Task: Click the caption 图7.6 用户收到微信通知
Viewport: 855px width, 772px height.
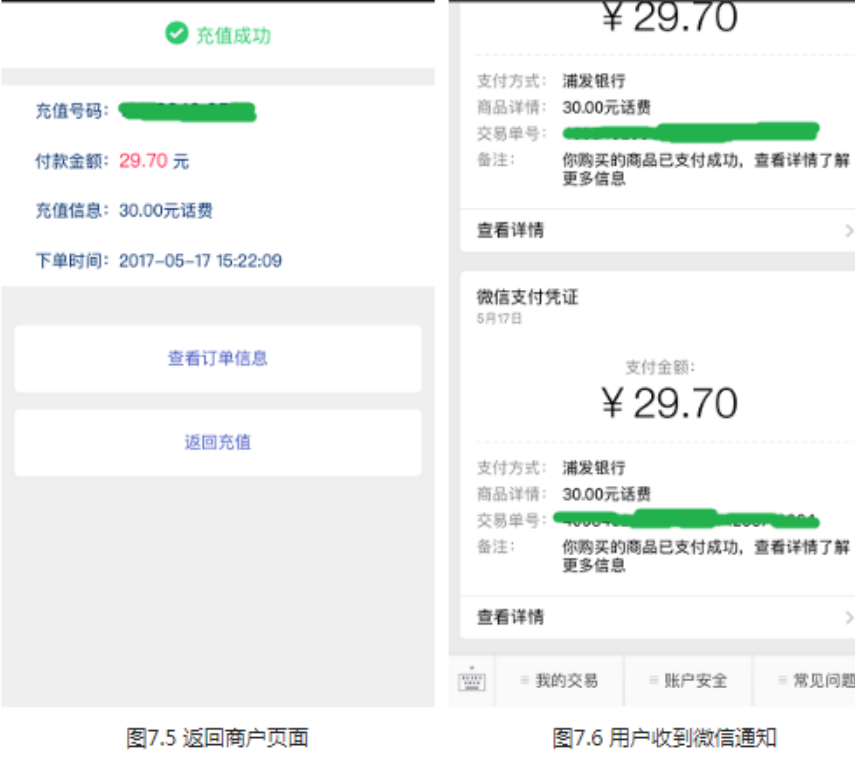Action: 664,738
